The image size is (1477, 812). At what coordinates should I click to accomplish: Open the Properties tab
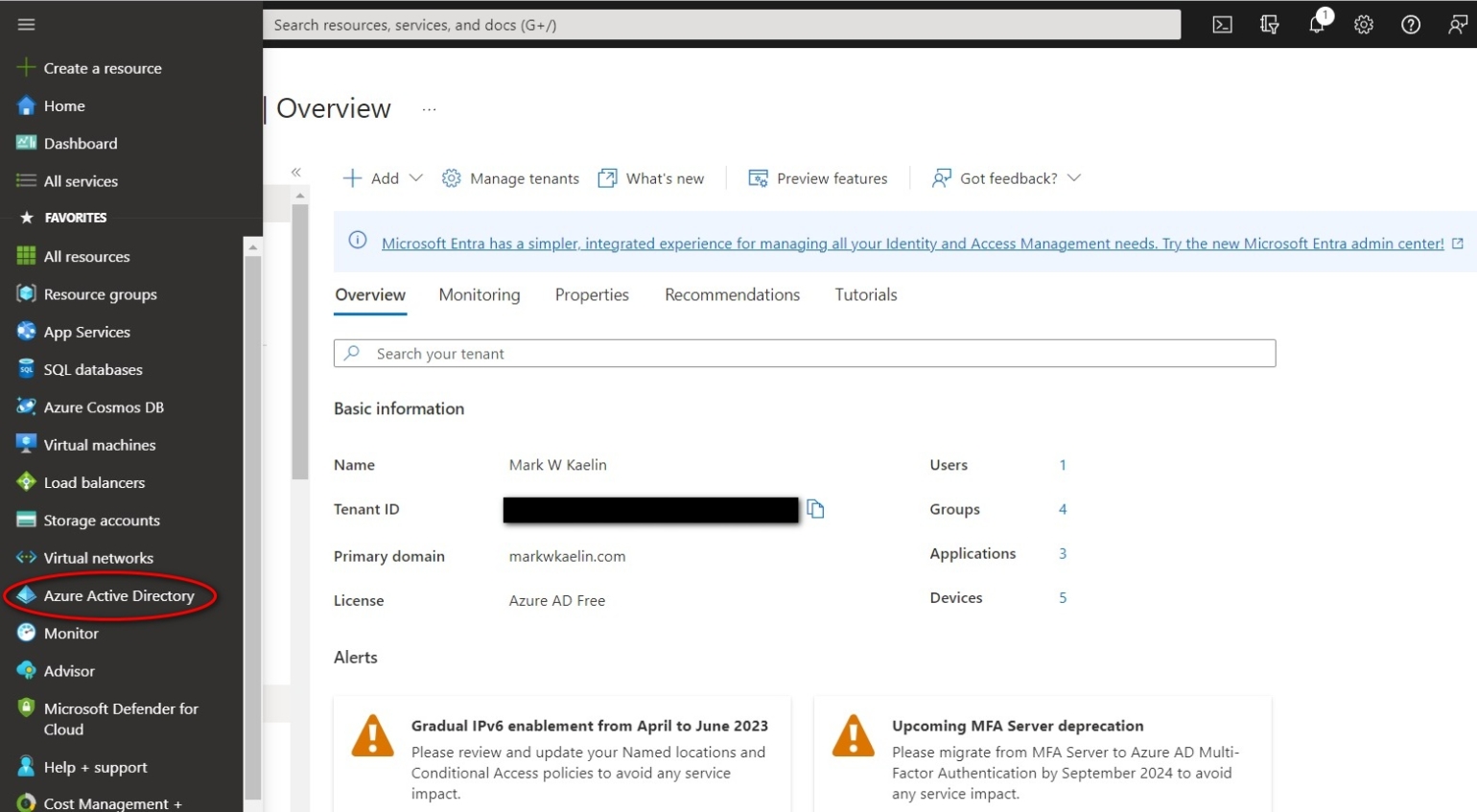(592, 294)
